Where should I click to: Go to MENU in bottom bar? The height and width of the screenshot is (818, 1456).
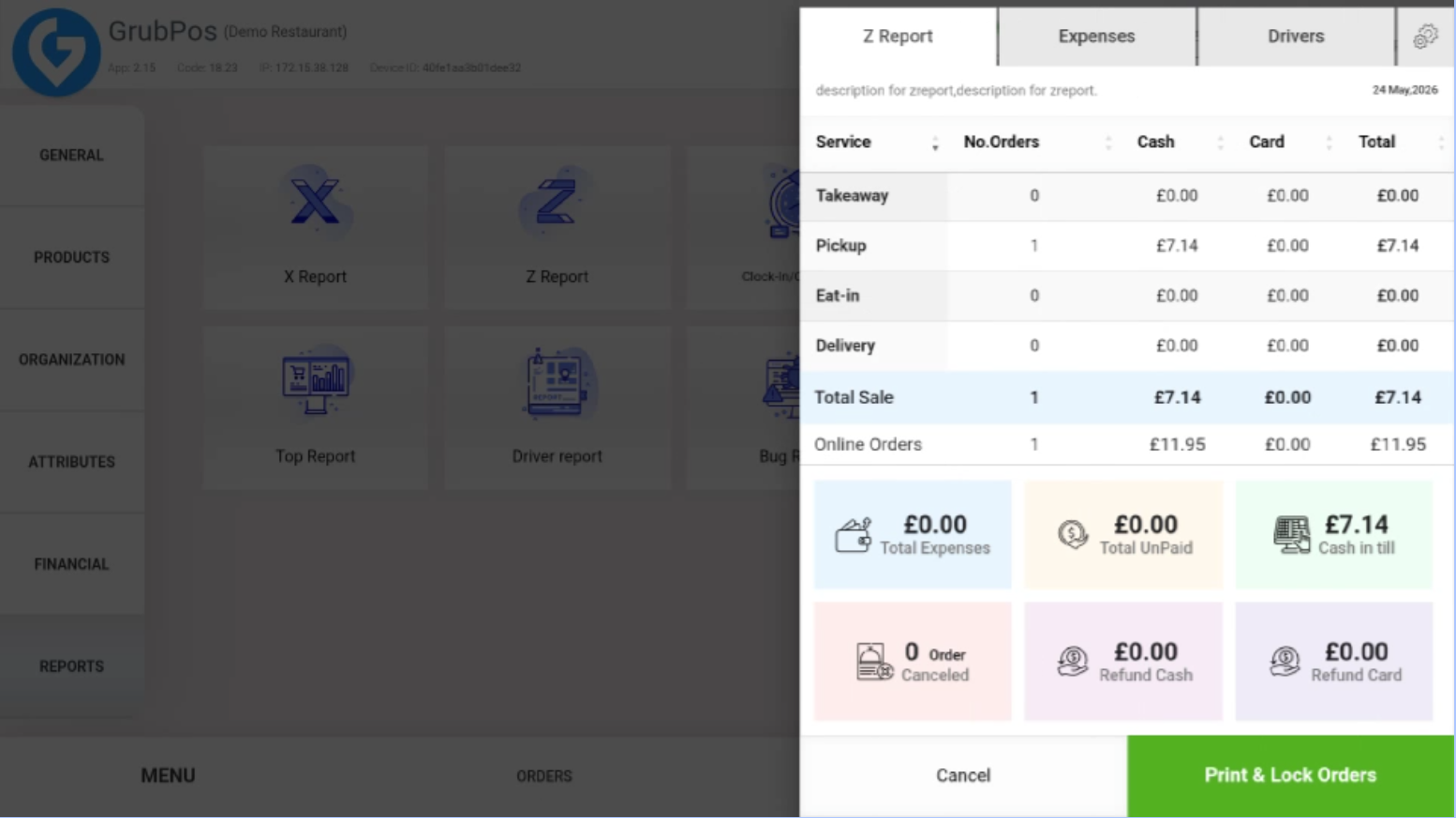pyautogui.click(x=169, y=776)
